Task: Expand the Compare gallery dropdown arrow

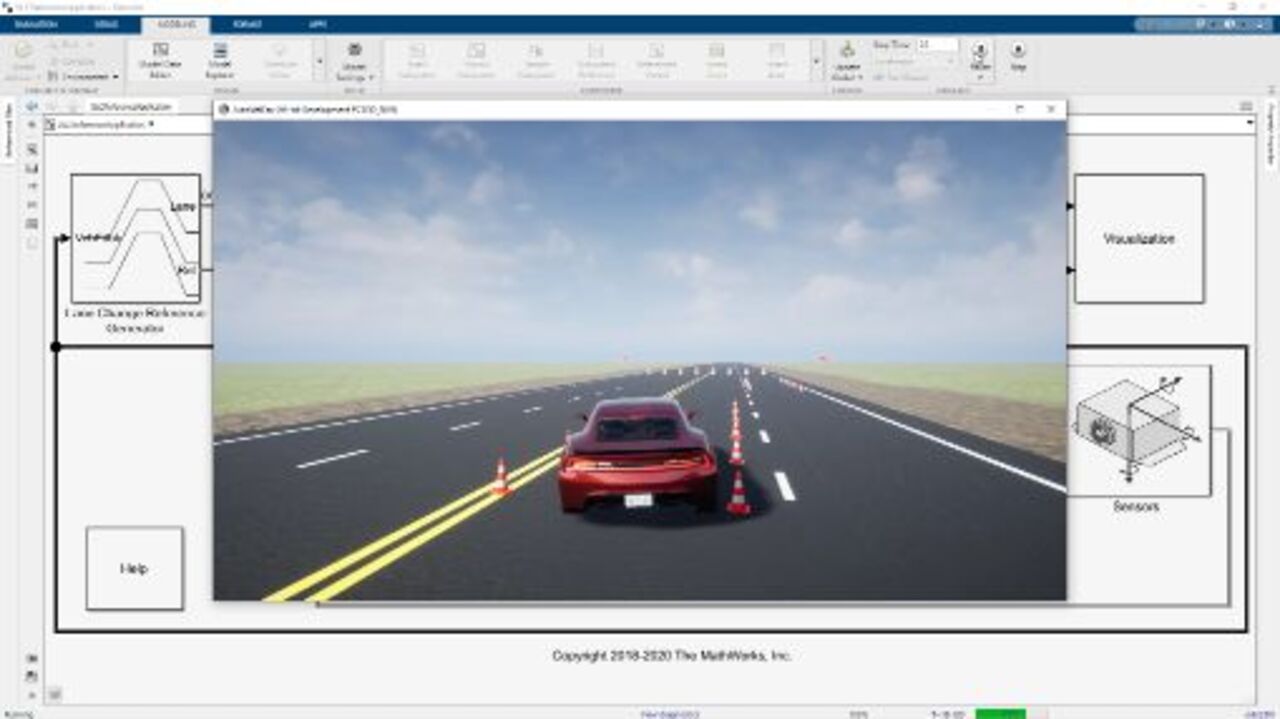Action: point(817,60)
